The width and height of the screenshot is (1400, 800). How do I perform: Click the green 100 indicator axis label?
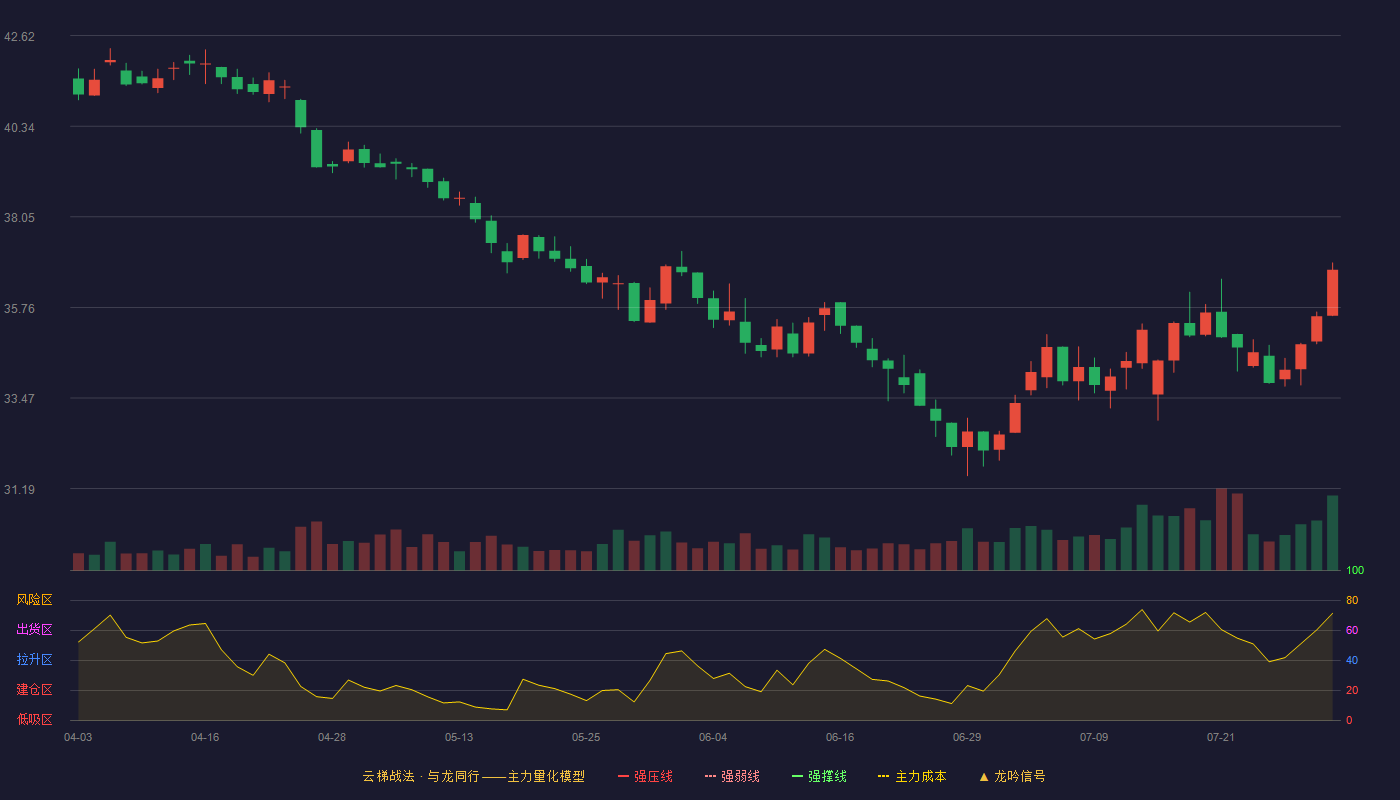[x=1355, y=570]
